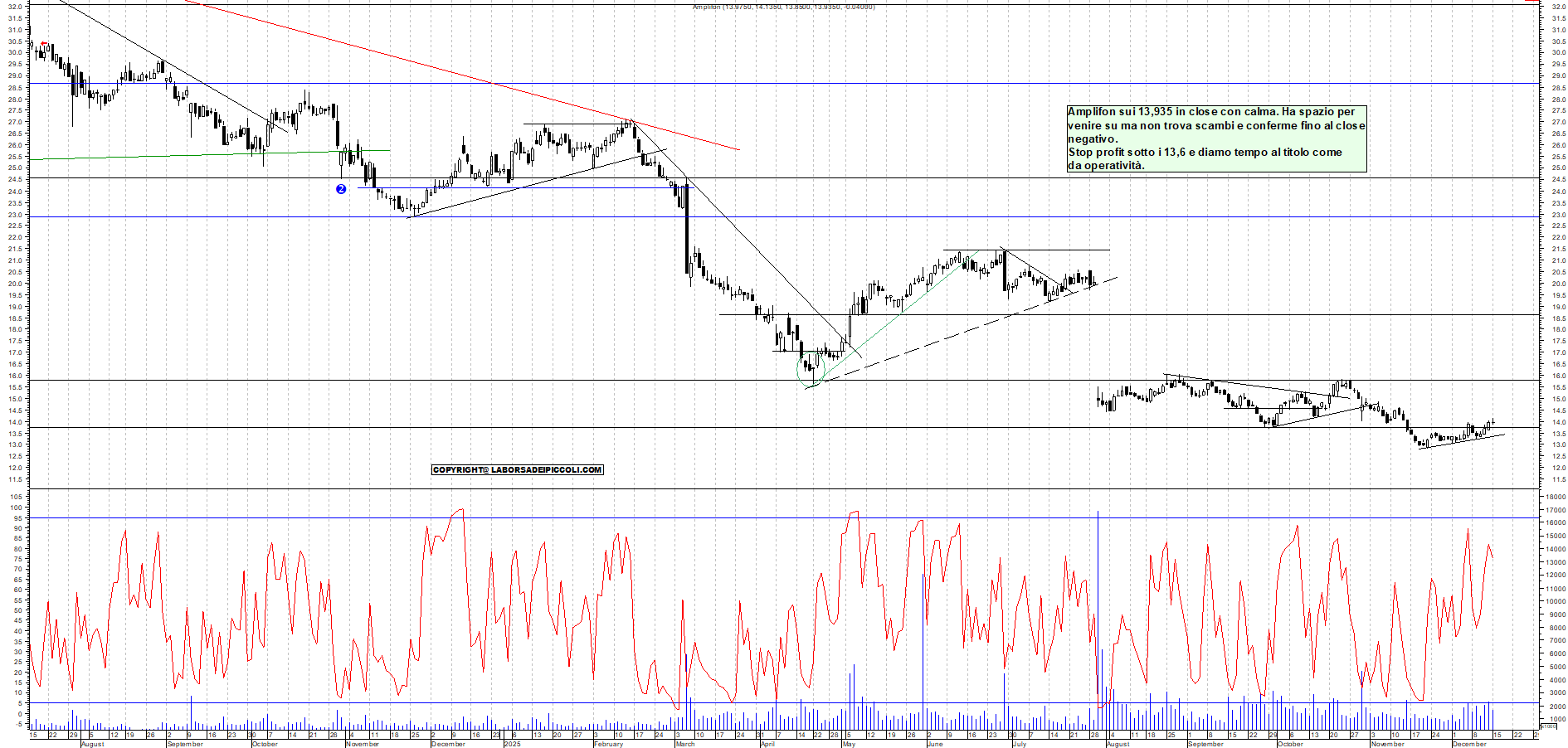Click the blue threshold line at oscillator 95
Viewport: 1568px width, 748px height.
coord(830,518)
